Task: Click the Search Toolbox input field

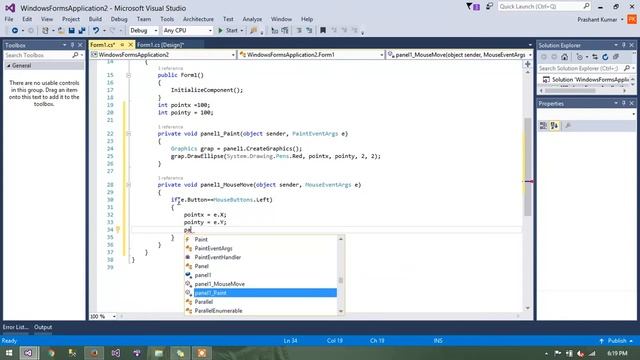Action: [x=38, y=55]
